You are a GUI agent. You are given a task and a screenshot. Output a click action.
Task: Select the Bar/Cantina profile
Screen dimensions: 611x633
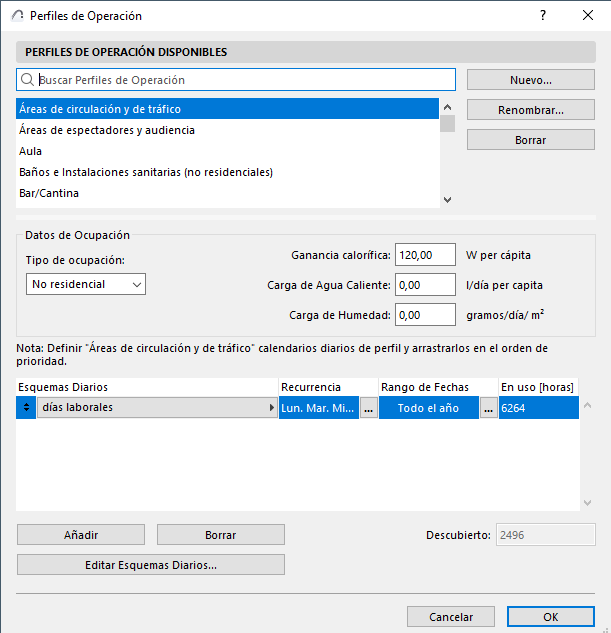pyautogui.click(x=227, y=193)
